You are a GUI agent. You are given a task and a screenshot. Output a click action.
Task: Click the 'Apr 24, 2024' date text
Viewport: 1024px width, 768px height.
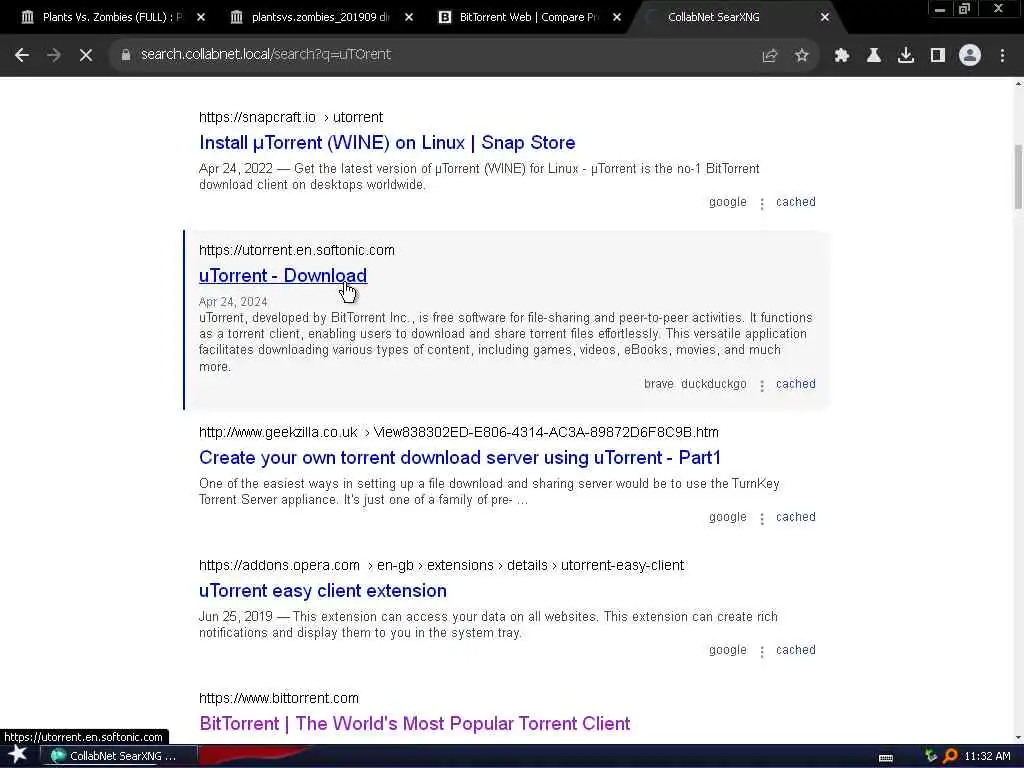(233, 302)
